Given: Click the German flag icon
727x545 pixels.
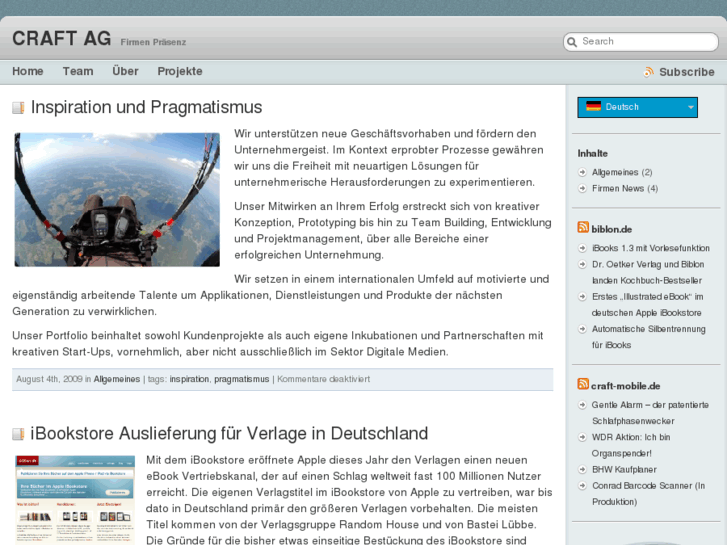Looking at the screenshot, I should tap(593, 106).
